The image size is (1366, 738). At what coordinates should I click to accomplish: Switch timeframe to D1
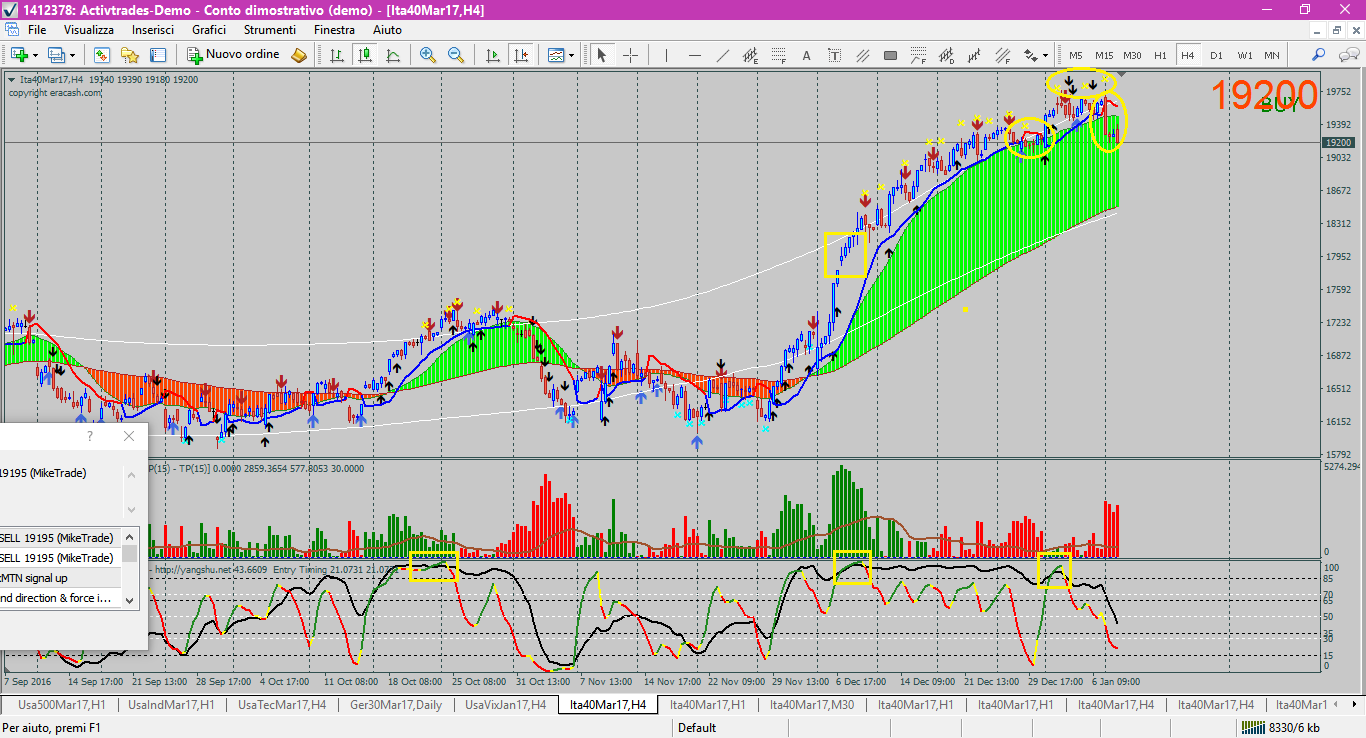pos(1216,55)
